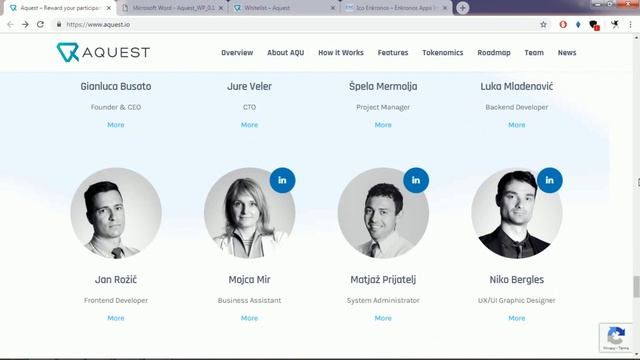
Task: Click the blue diamond extension icon
Action: coord(578,24)
